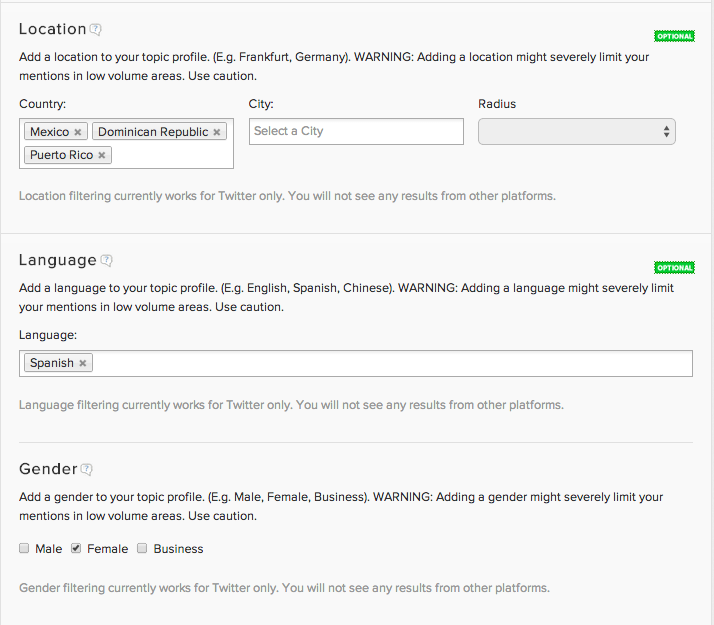Screen dimensions: 714x625
Task: Remove the Dominican Republic country tag
Action: 217,132
